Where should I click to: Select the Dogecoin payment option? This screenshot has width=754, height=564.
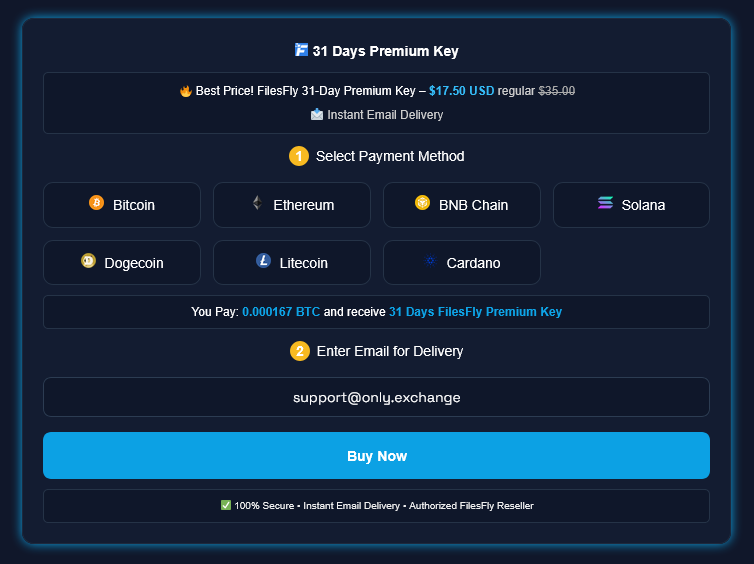pos(122,263)
